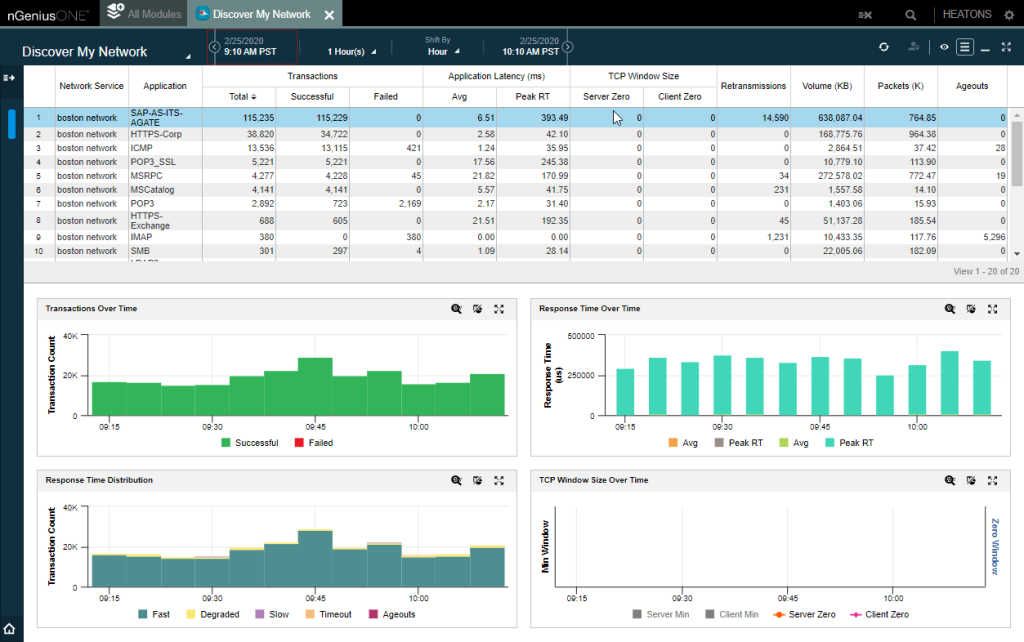Screen dimensions: 1024x642
Task: Sort by the Network Service column header
Action: (91, 86)
